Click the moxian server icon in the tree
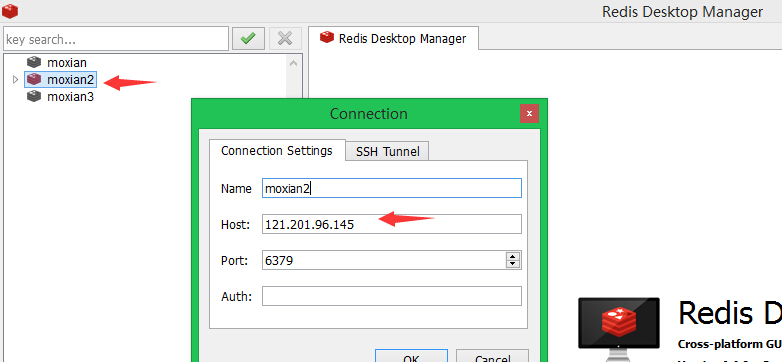 pos(34,62)
